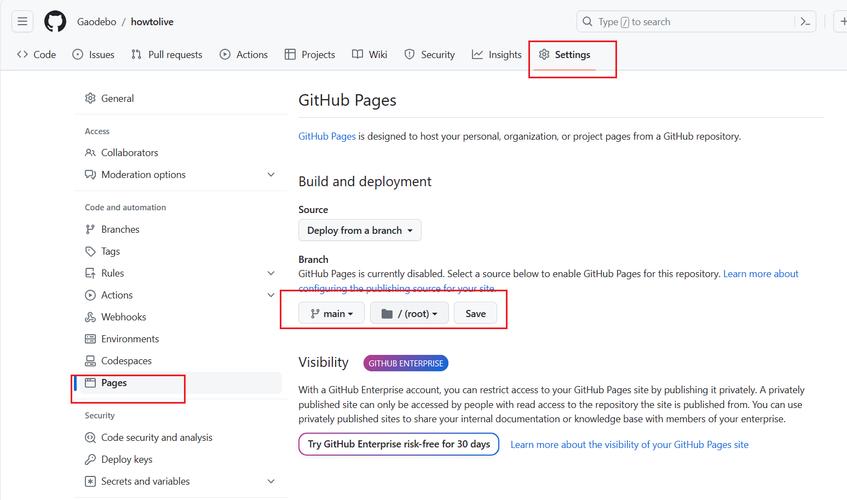Click the GITHUB ENTERPRISE badge
This screenshot has height=500, width=847.
(406, 363)
